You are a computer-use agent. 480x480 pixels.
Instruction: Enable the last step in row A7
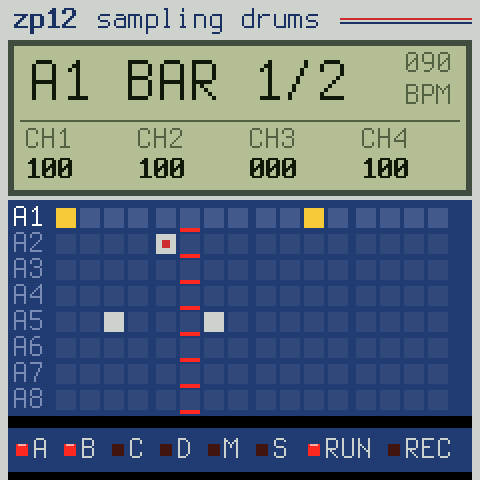tap(438, 374)
